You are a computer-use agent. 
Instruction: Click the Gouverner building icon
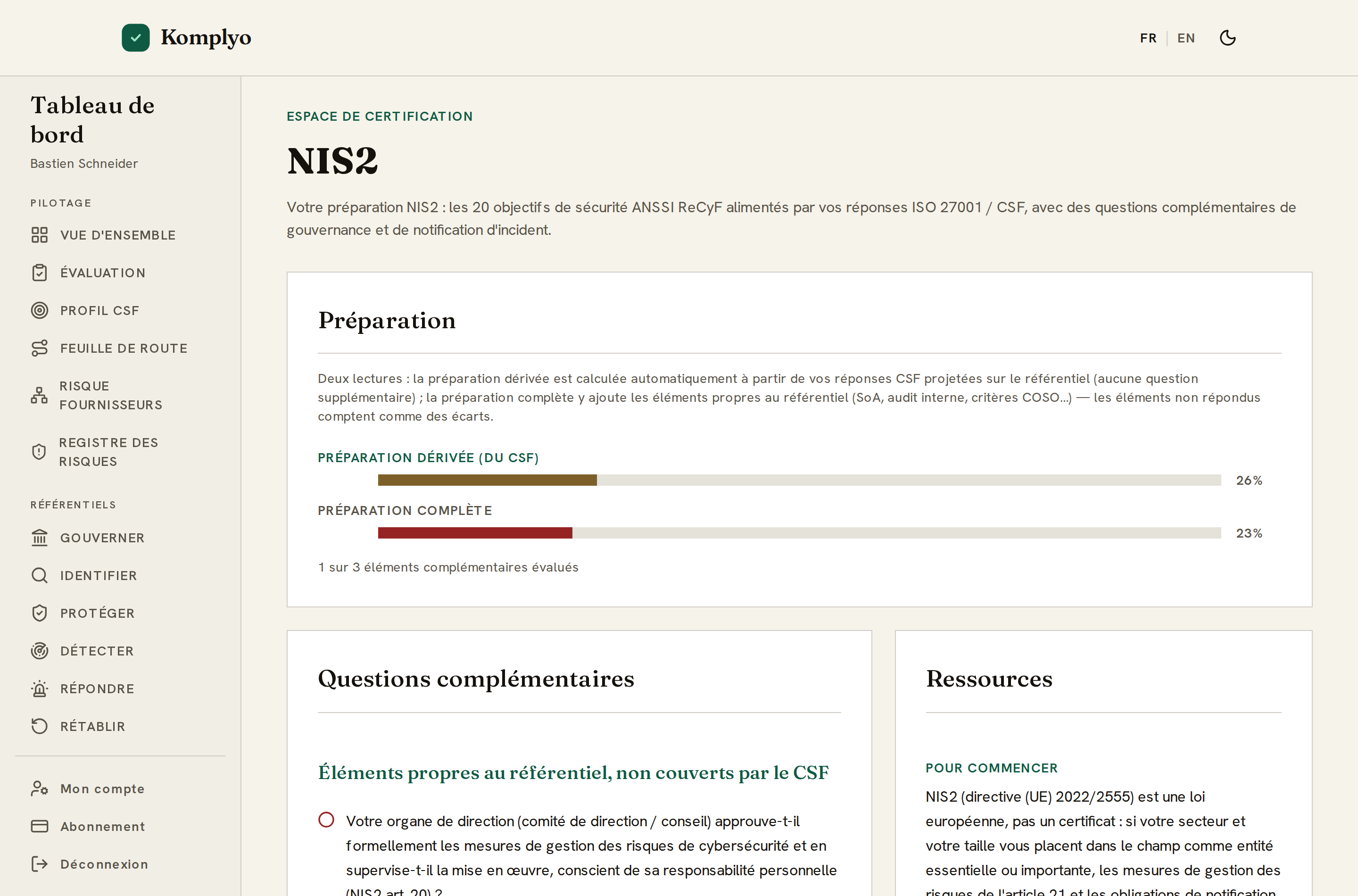(x=40, y=538)
